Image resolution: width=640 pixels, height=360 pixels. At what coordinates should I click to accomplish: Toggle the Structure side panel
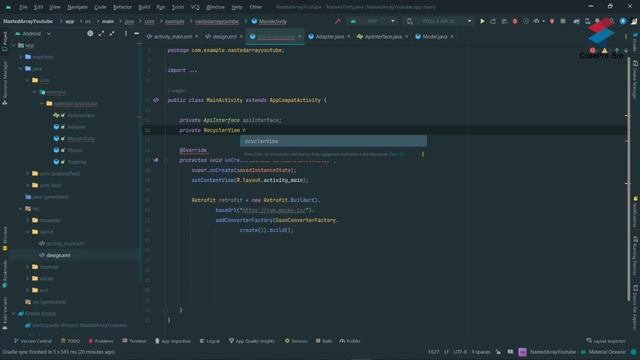point(5,239)
